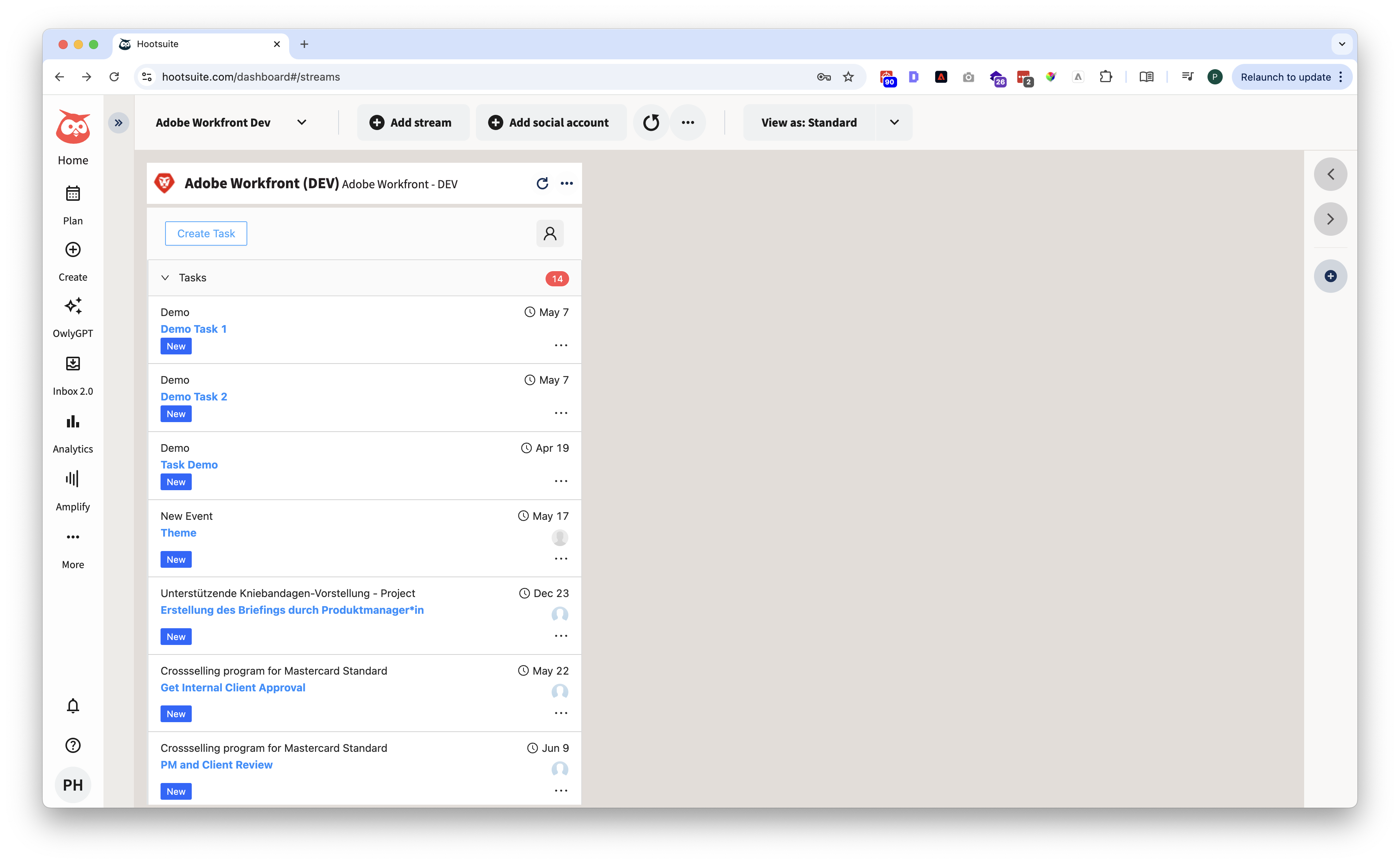The image size is (1400, 864).
Task: Open the Plan calendar section
Action: point(73,205)
